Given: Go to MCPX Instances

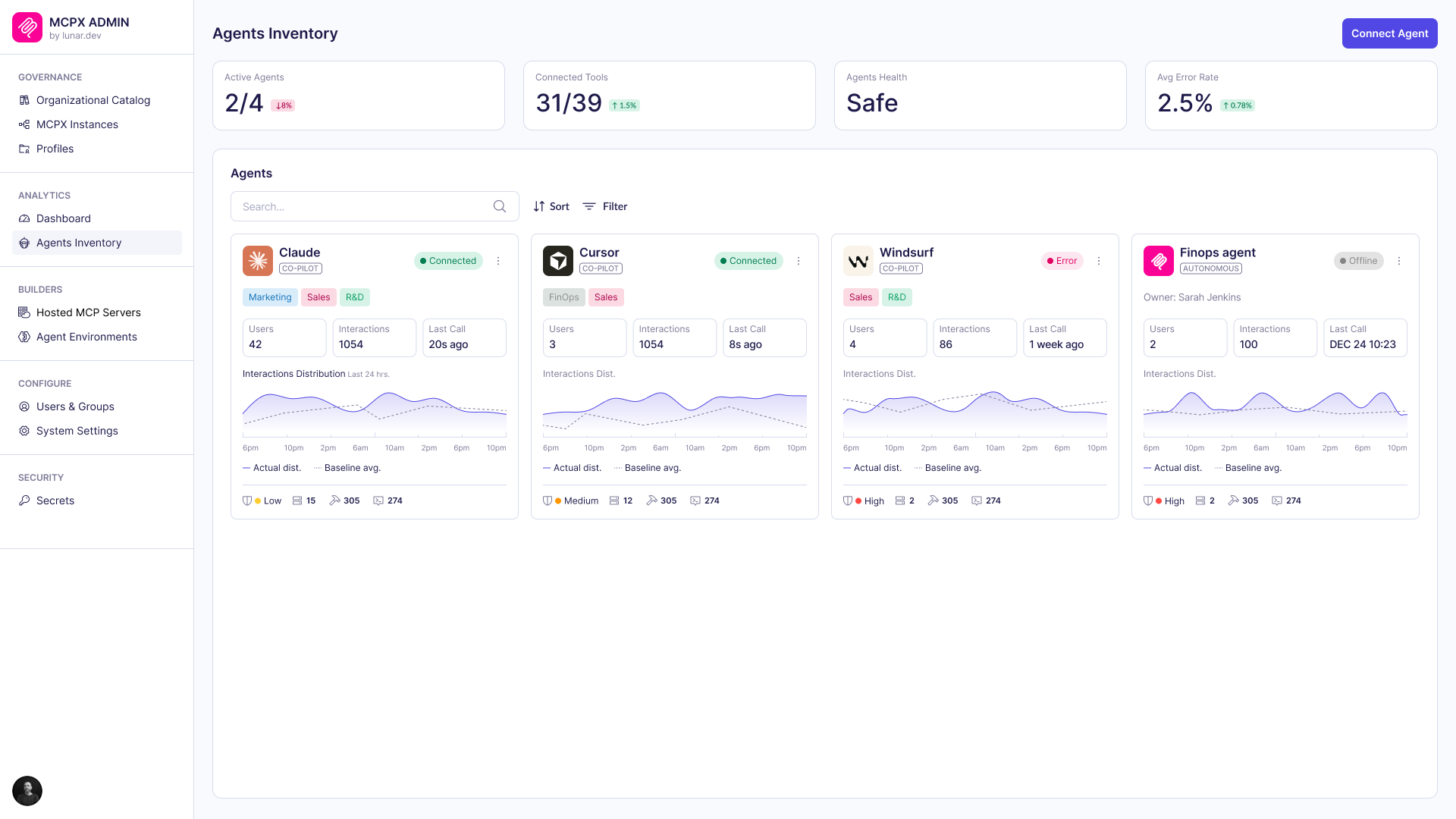Looking at the screenshot, I should (97, 124).
